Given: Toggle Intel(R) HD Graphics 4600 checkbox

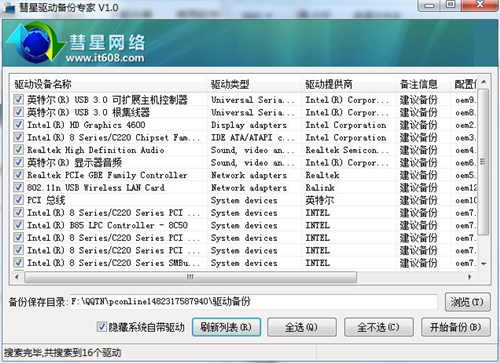Looking at the screenshot, I should [x=19, y=125].
